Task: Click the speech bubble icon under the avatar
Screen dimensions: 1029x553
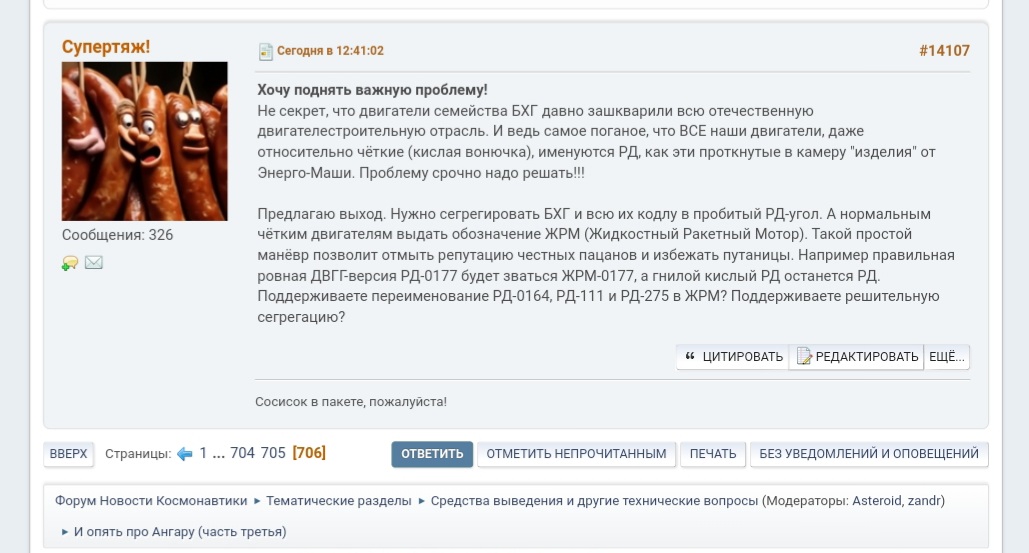Action: [70, 262]
